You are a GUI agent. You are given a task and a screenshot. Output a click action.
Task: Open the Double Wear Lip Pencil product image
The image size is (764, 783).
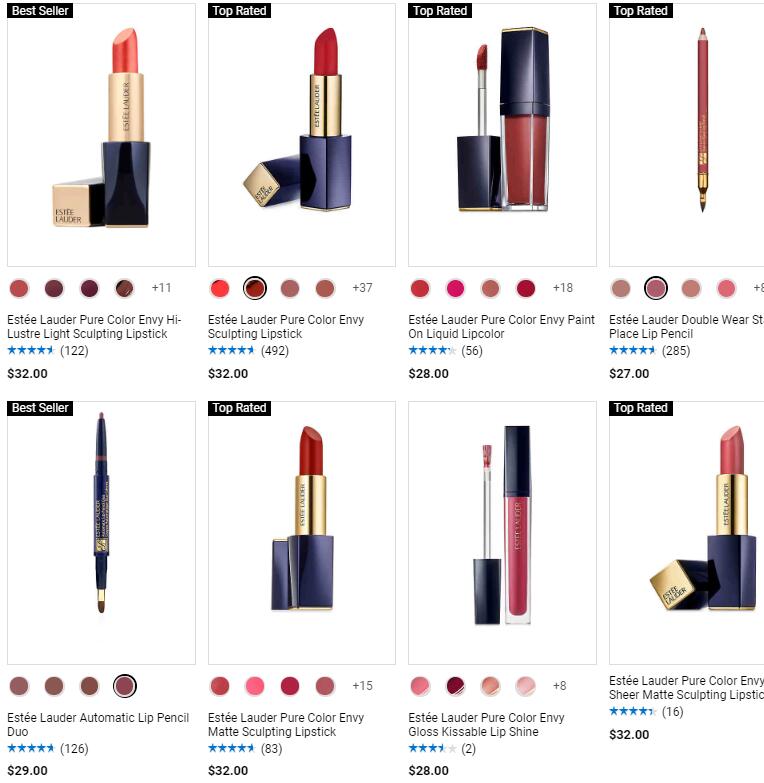[x=687, y=135]
